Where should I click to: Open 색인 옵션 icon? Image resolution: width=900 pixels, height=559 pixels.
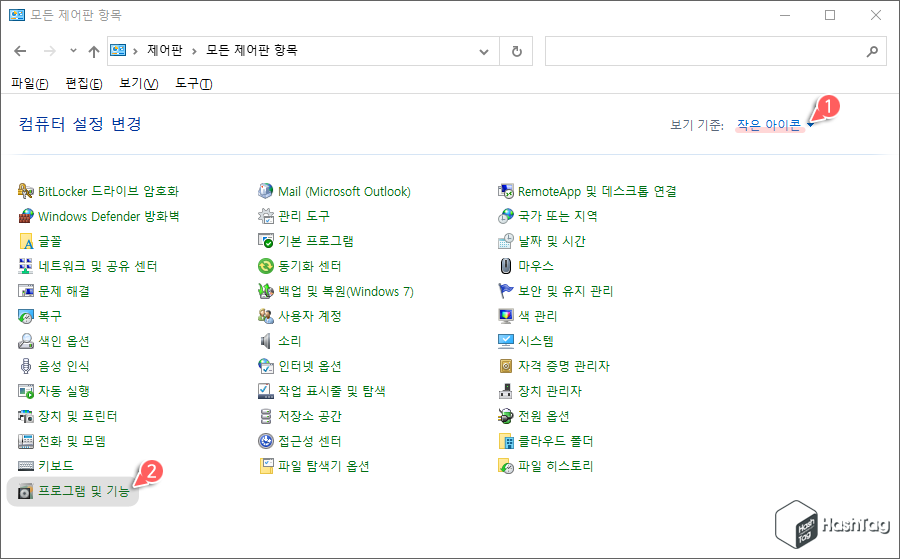26,341
